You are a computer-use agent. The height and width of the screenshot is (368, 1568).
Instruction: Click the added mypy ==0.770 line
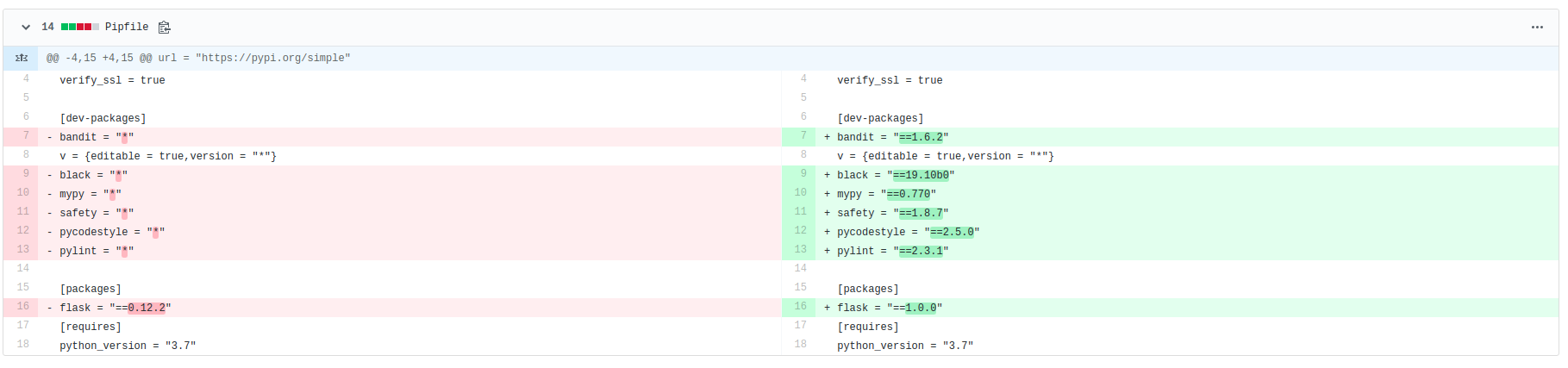coord(886,194)
